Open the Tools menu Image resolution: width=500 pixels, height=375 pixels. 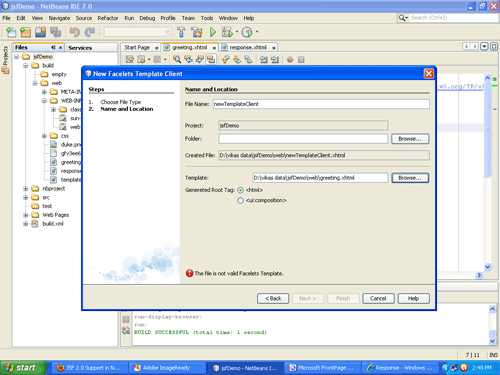(207, 18)
